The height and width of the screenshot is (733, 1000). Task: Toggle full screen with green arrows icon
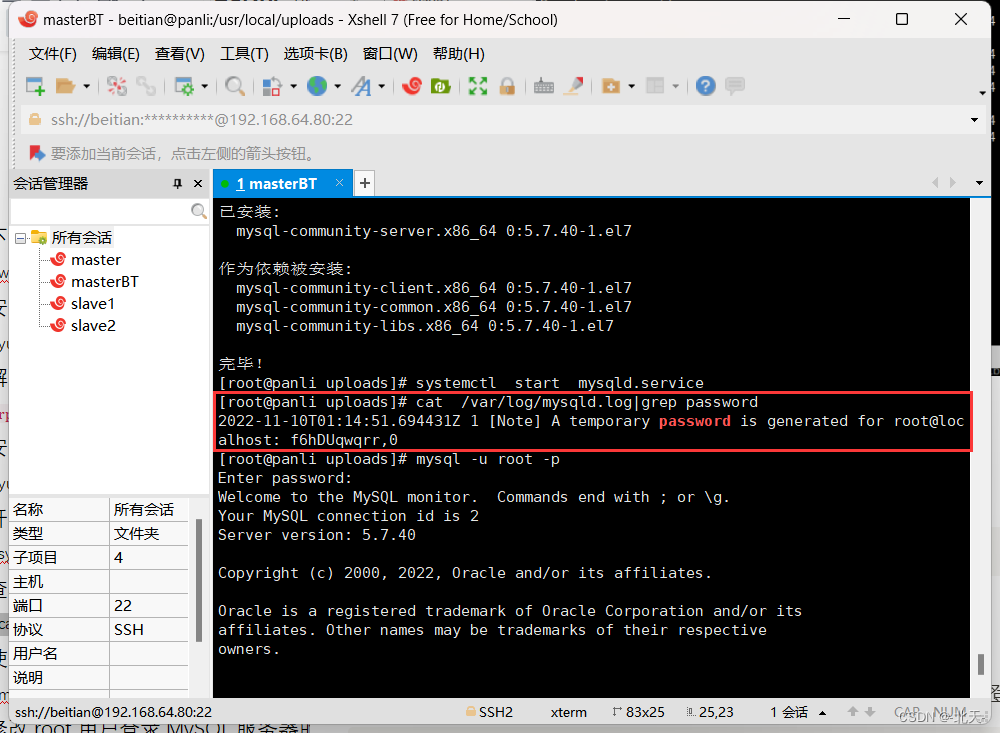coord(478,85)
